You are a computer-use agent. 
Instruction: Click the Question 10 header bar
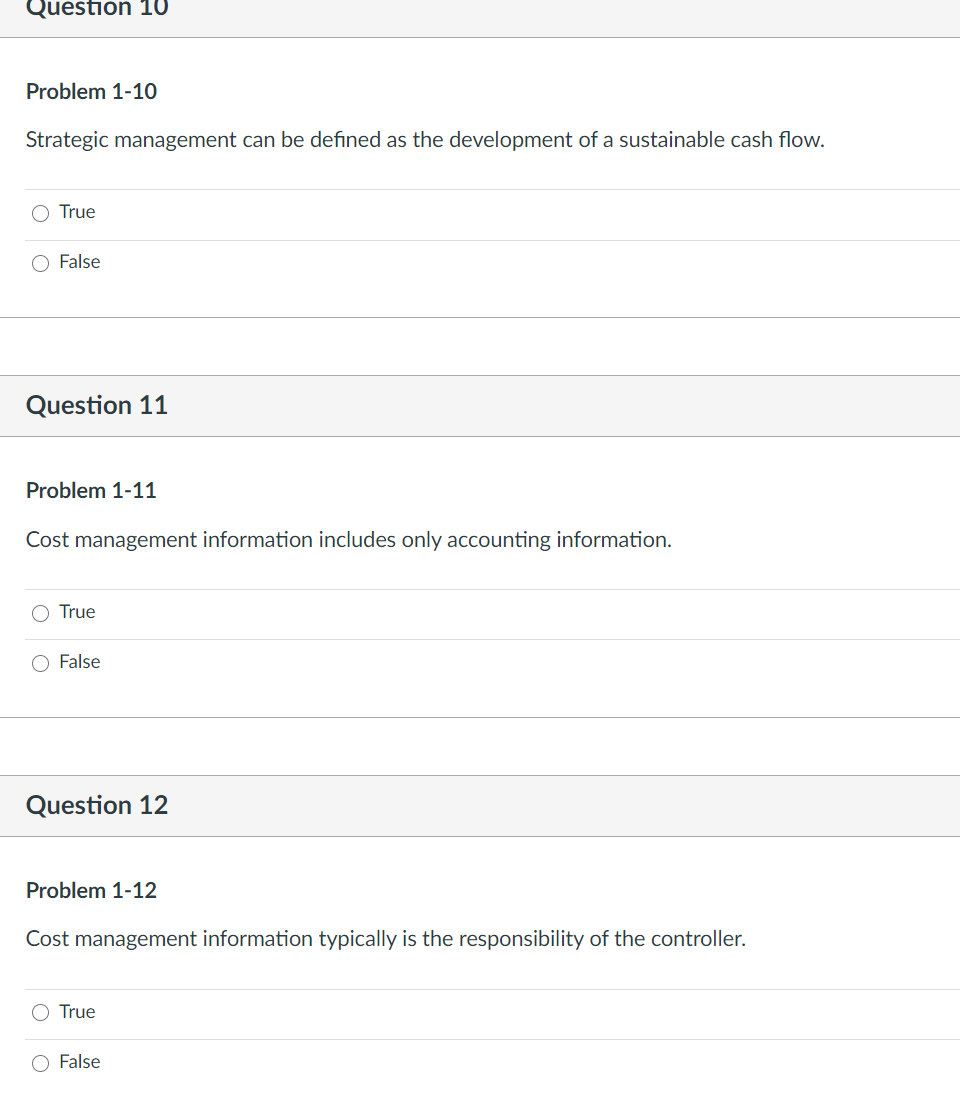(96, 10)
